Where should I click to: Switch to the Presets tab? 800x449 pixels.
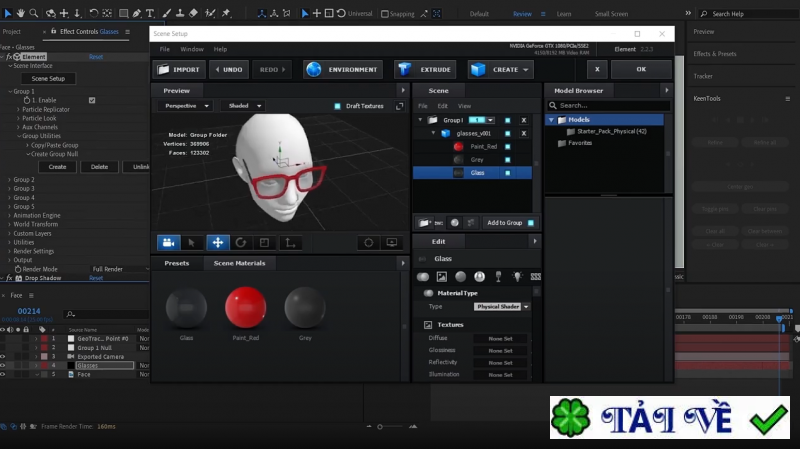pos(177,263)
